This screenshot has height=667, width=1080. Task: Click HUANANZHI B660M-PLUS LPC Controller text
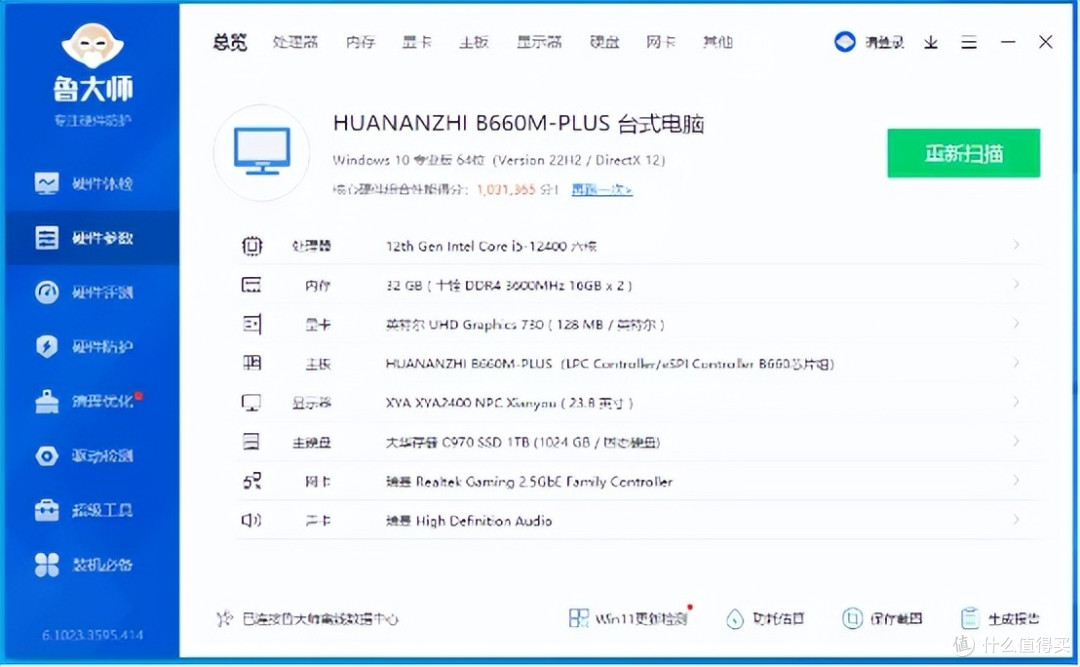click(x=610, y=363)
